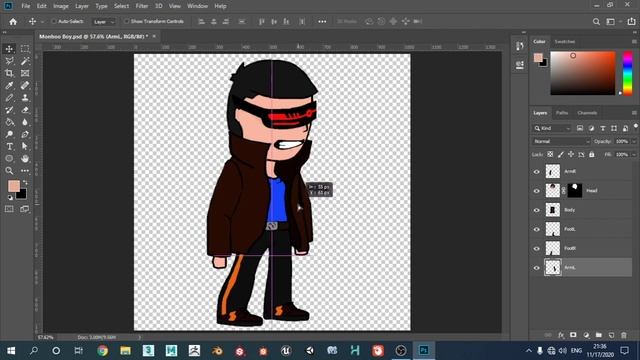Select the Zoom tool in the toolbox

pos(9,171)
